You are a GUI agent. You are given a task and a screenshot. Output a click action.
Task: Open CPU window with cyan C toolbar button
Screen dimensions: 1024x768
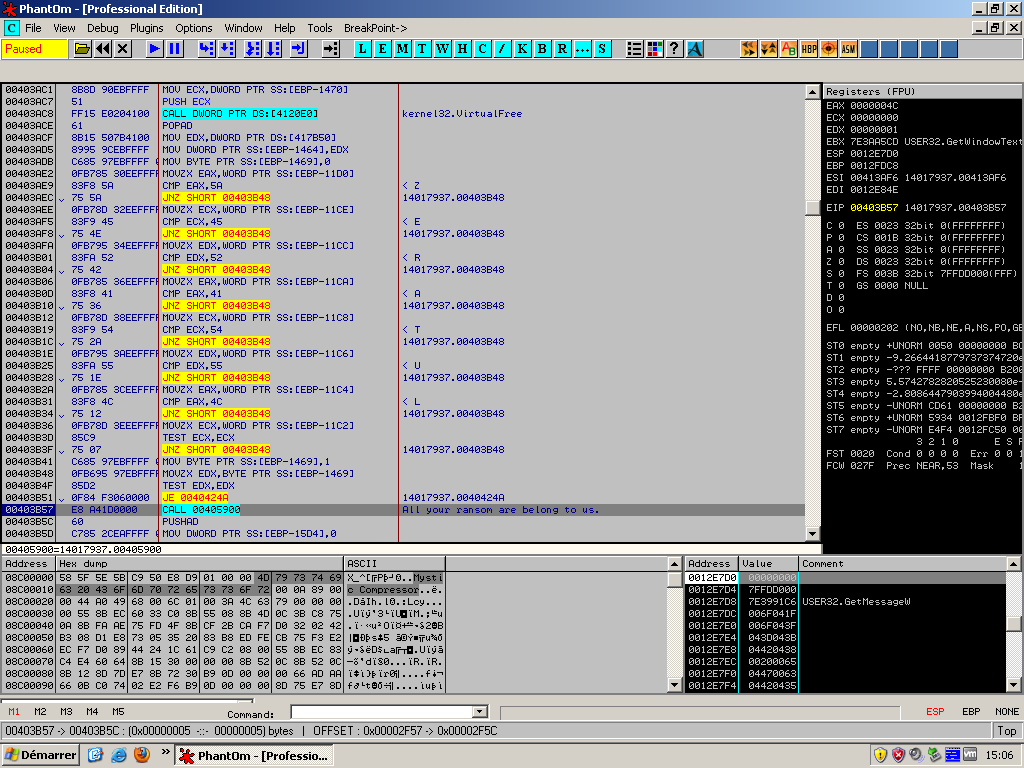[483, 49]
